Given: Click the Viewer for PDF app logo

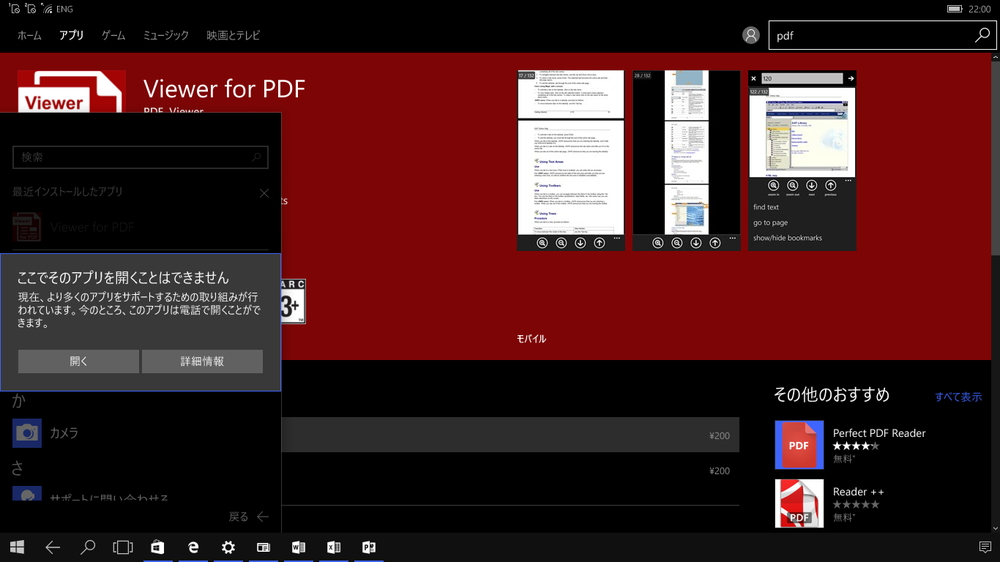Looking at the screenshot, I should pos(71,92).
